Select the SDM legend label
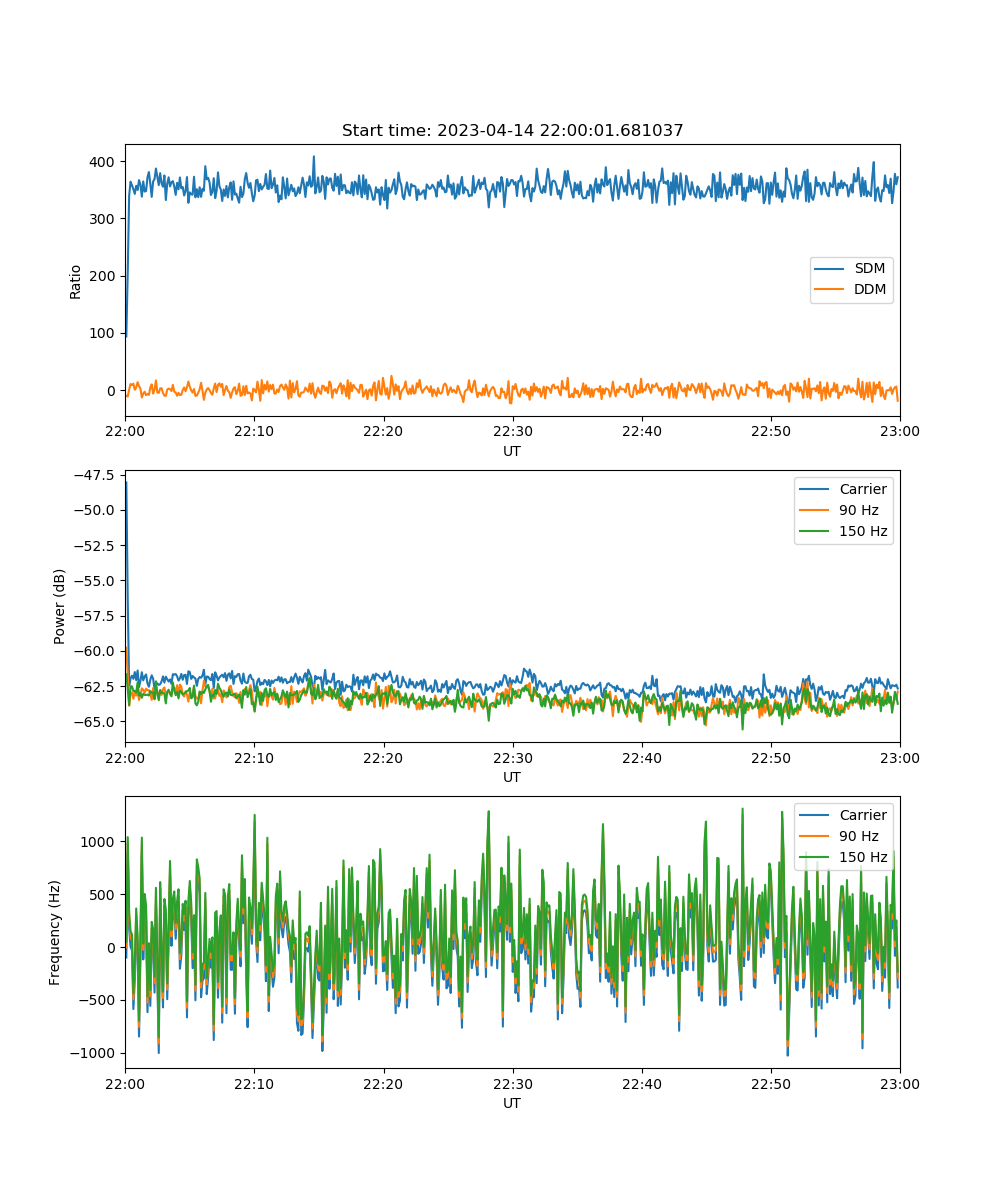The width and height of the screenshot is (1000, 1200). tap(870, 269)
